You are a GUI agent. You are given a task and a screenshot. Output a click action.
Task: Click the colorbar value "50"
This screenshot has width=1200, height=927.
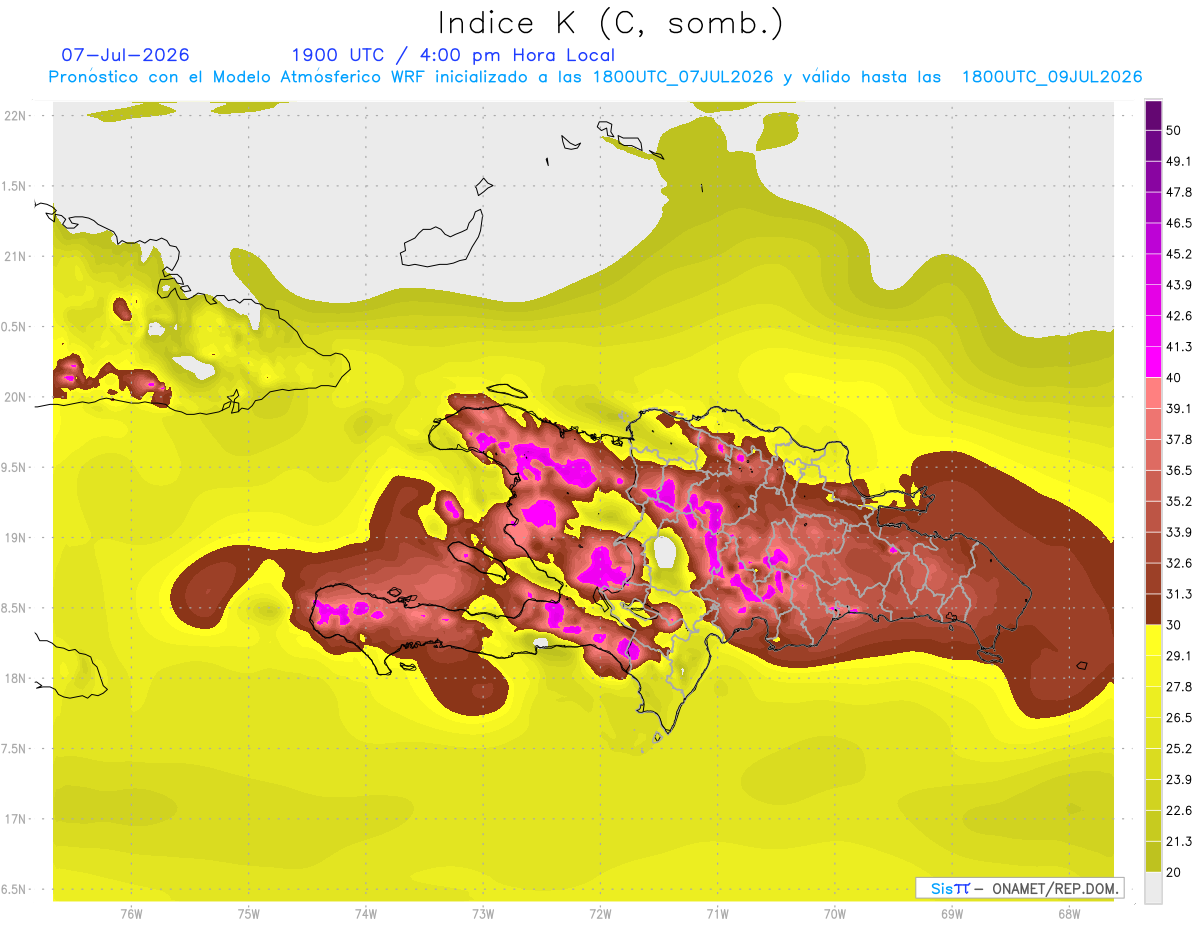click(1173, 130)
